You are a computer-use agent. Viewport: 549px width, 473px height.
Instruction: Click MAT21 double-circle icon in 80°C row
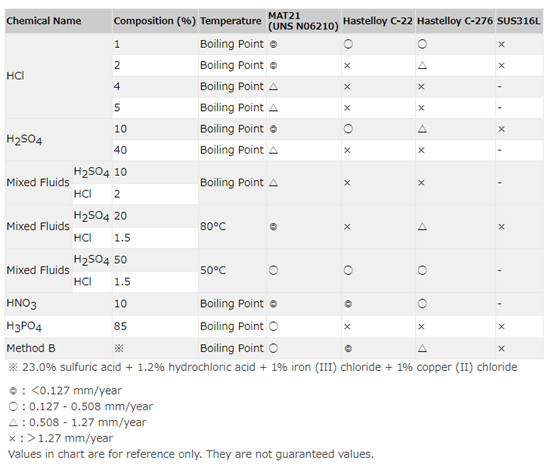(x=273, y=227)
